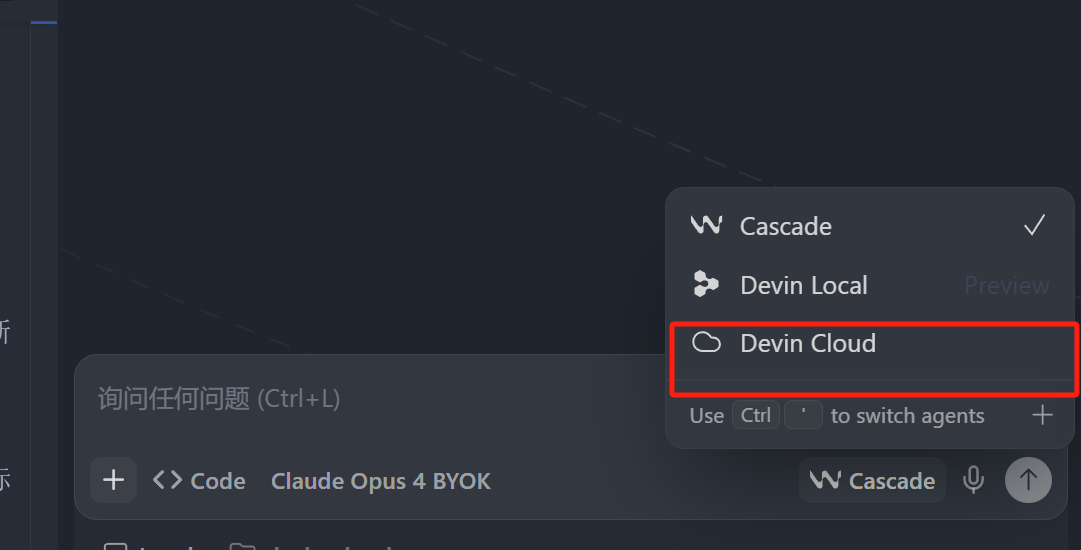This screenshot has width=1081, height=550.
Task: Select Devin Local agent
Action: (869, 285)
